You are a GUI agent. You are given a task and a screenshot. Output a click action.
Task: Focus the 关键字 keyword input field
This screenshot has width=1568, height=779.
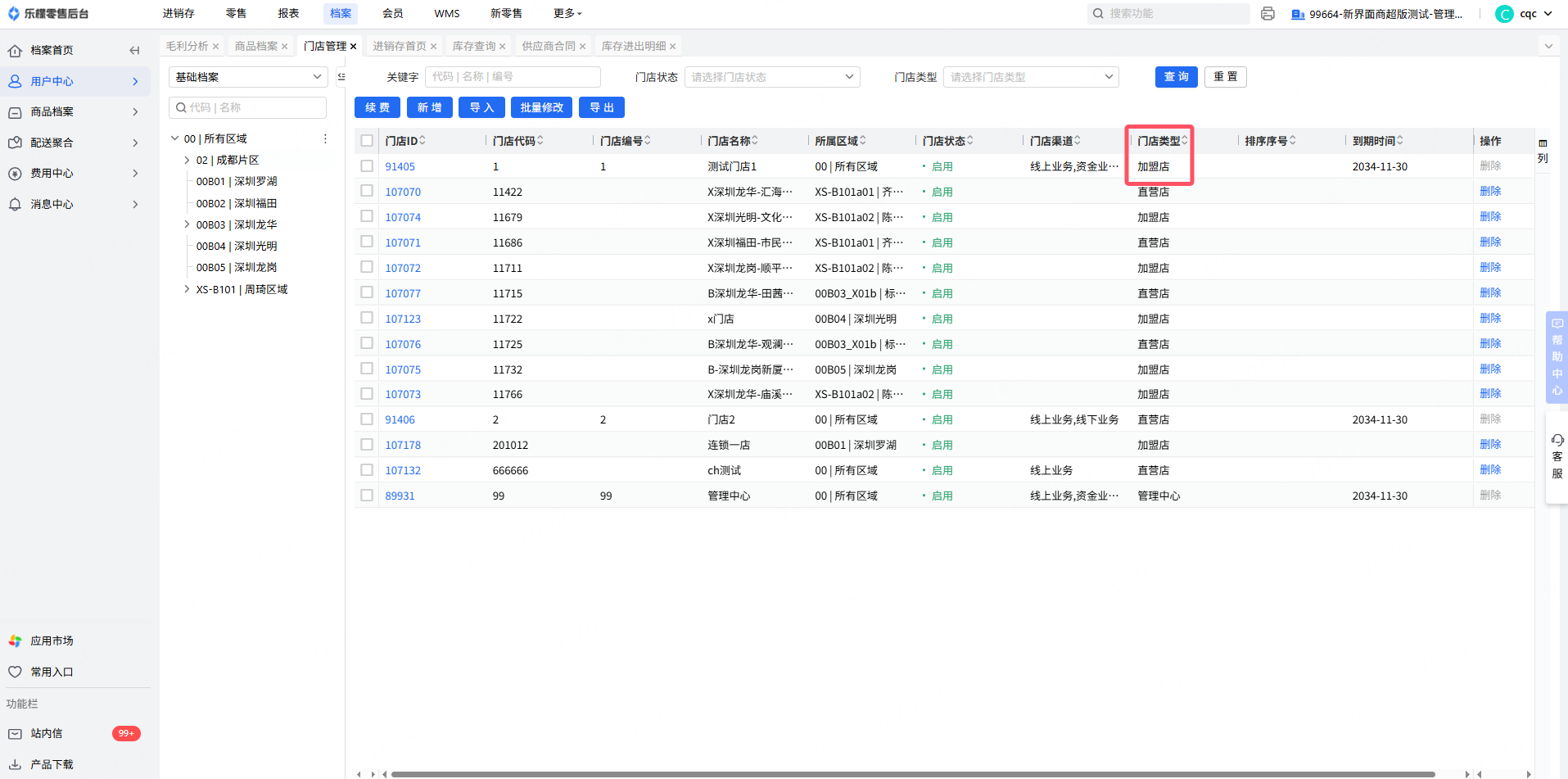[513, 77]
